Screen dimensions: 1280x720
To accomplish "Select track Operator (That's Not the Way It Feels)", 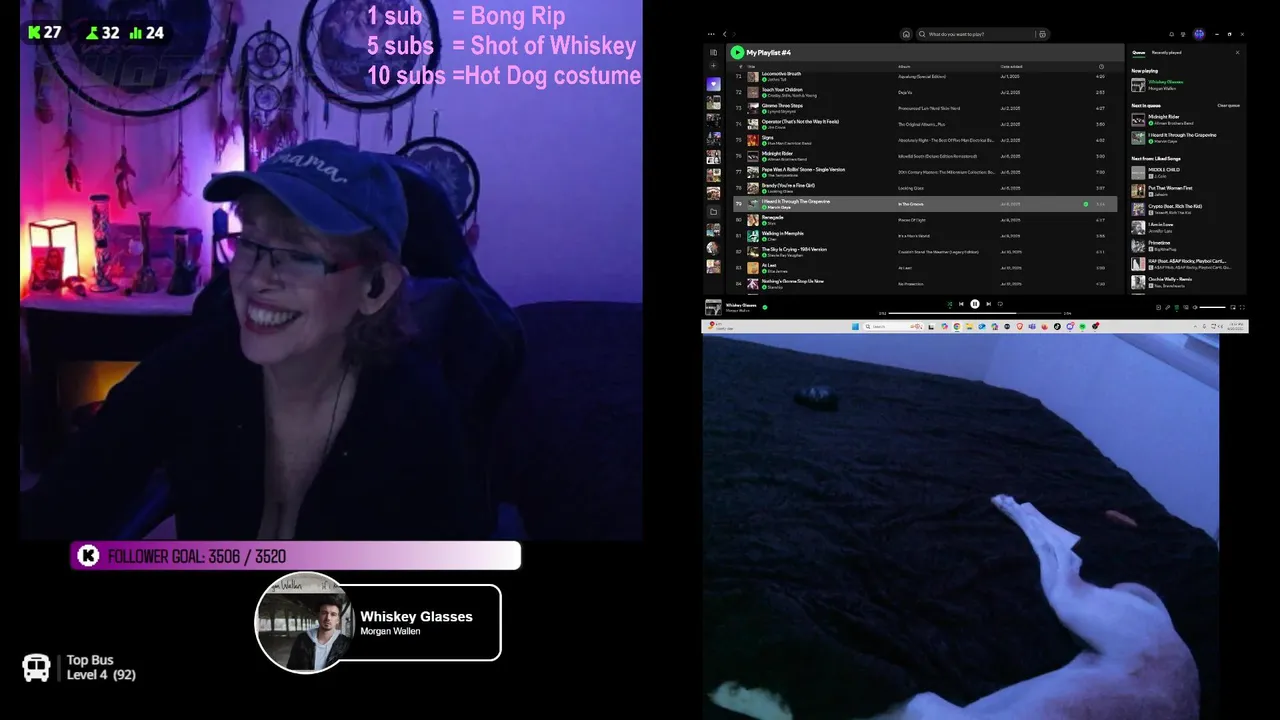I will point(800,121).
